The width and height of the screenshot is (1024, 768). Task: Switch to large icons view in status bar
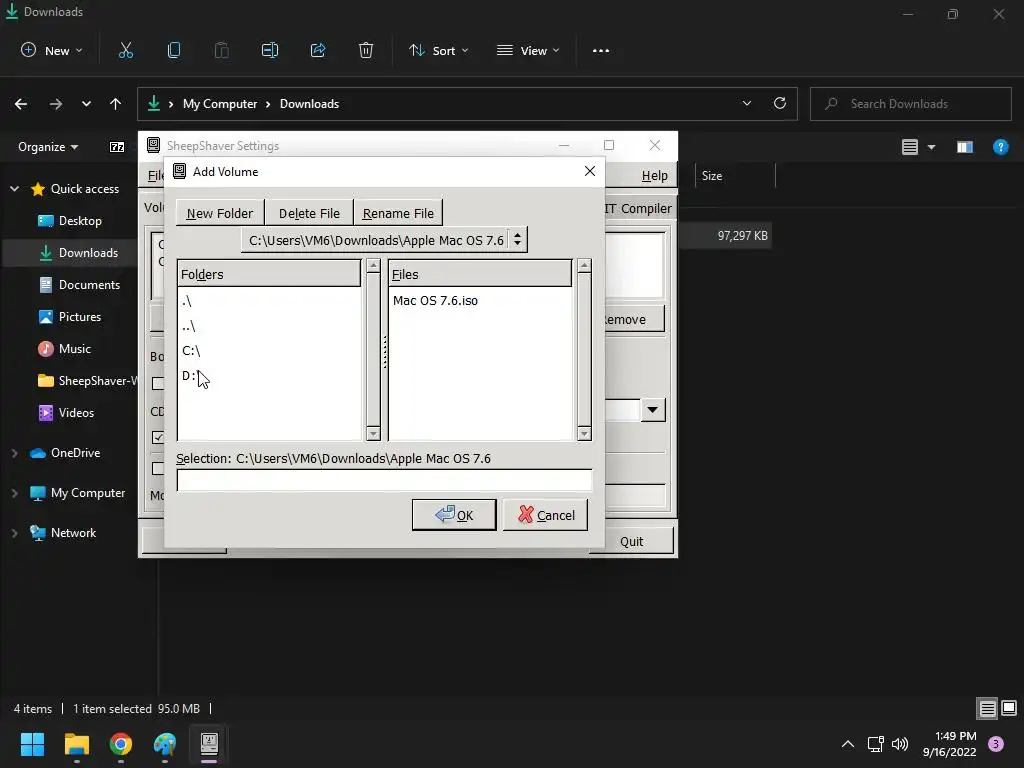[1009, 708]
